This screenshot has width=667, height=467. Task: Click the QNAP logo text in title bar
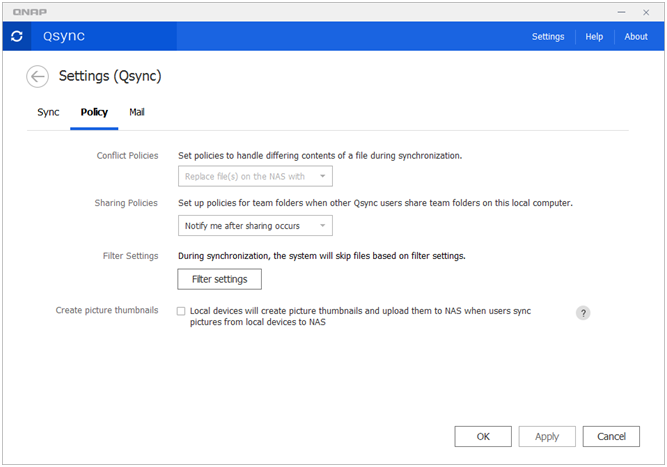[x=30, y=12]
